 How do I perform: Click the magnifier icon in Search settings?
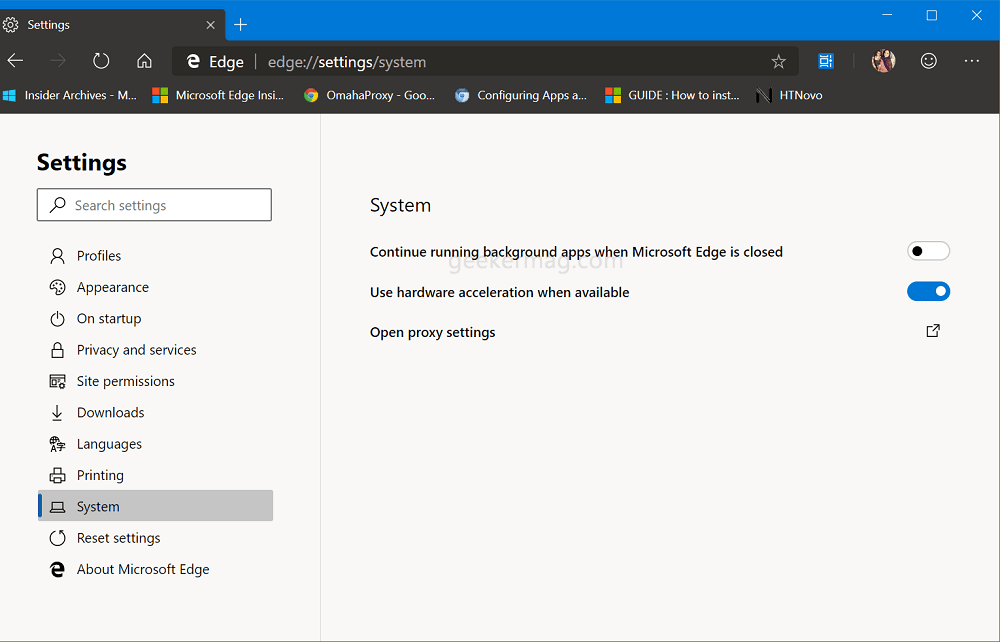pyautogui.click(x=58, y=205)
